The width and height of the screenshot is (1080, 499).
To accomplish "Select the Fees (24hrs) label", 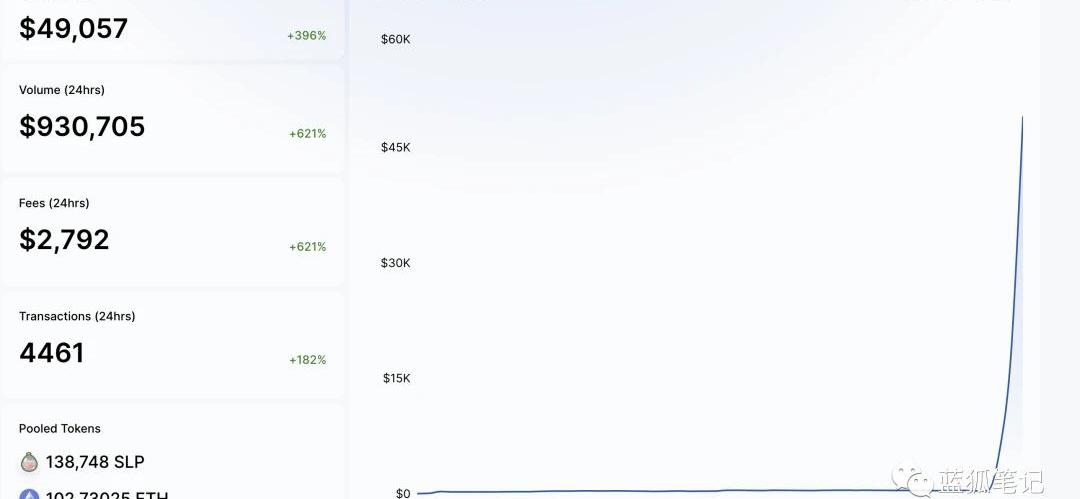I will coord(54,203).
